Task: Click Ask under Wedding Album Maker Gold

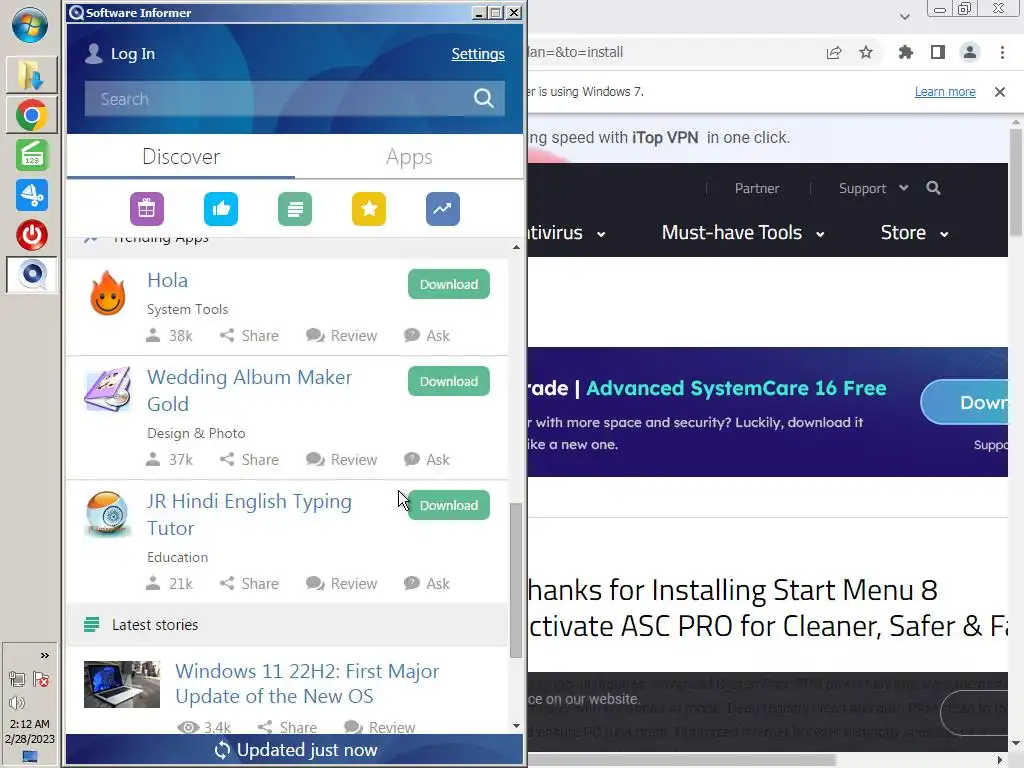Action: [x=426, y=460]
